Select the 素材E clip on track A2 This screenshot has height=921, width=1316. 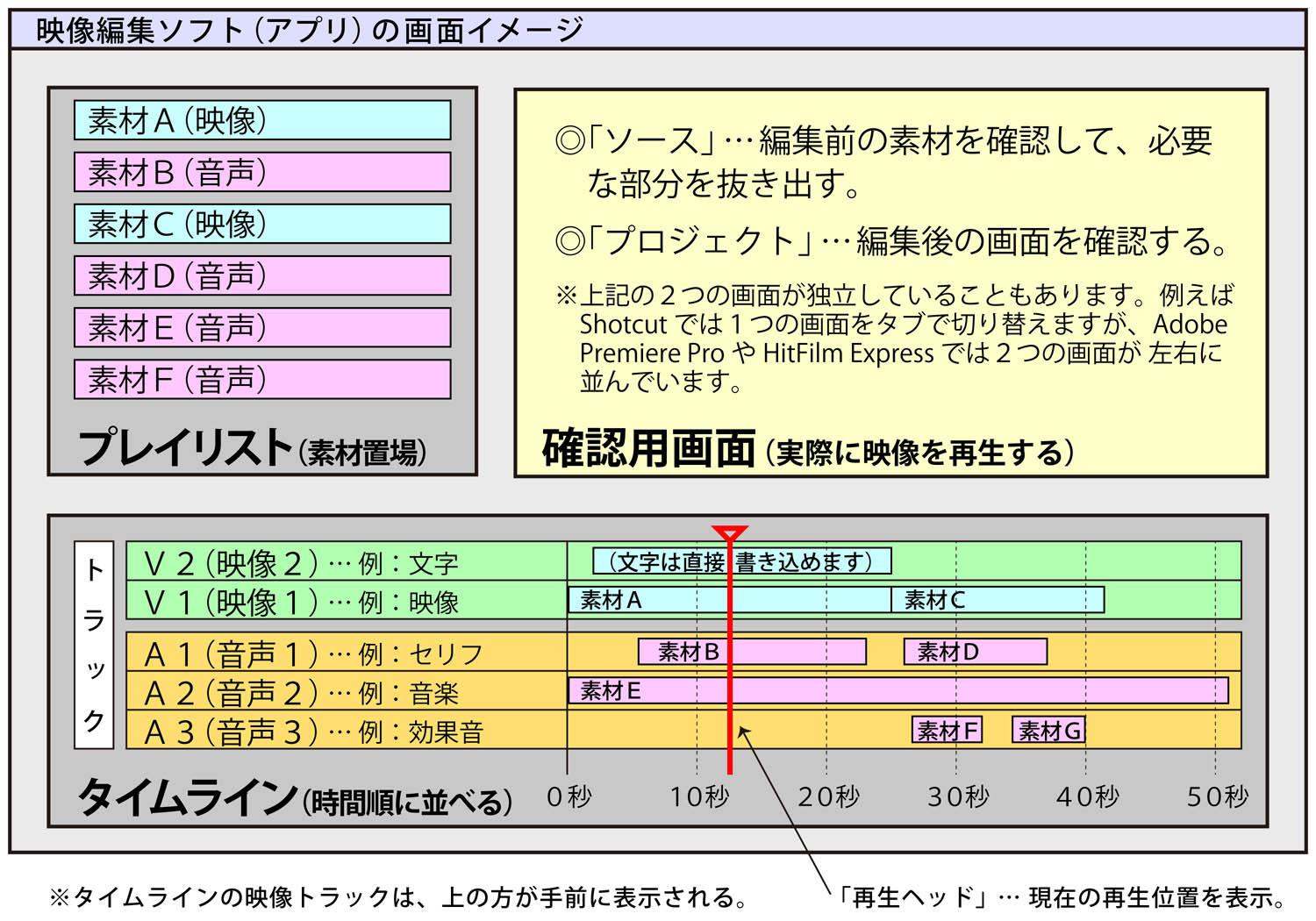coord(898,691)
